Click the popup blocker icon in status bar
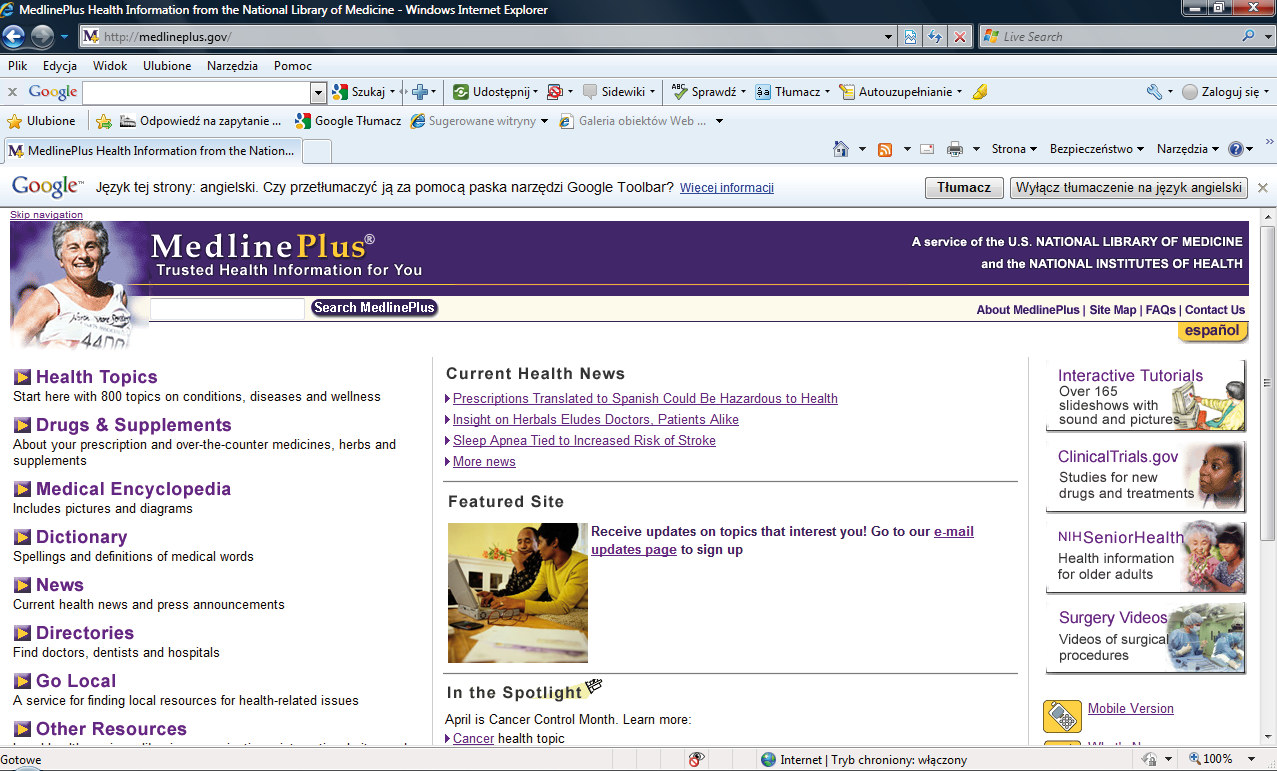This screenshot has height=771, width=1277. coord(697,760)
